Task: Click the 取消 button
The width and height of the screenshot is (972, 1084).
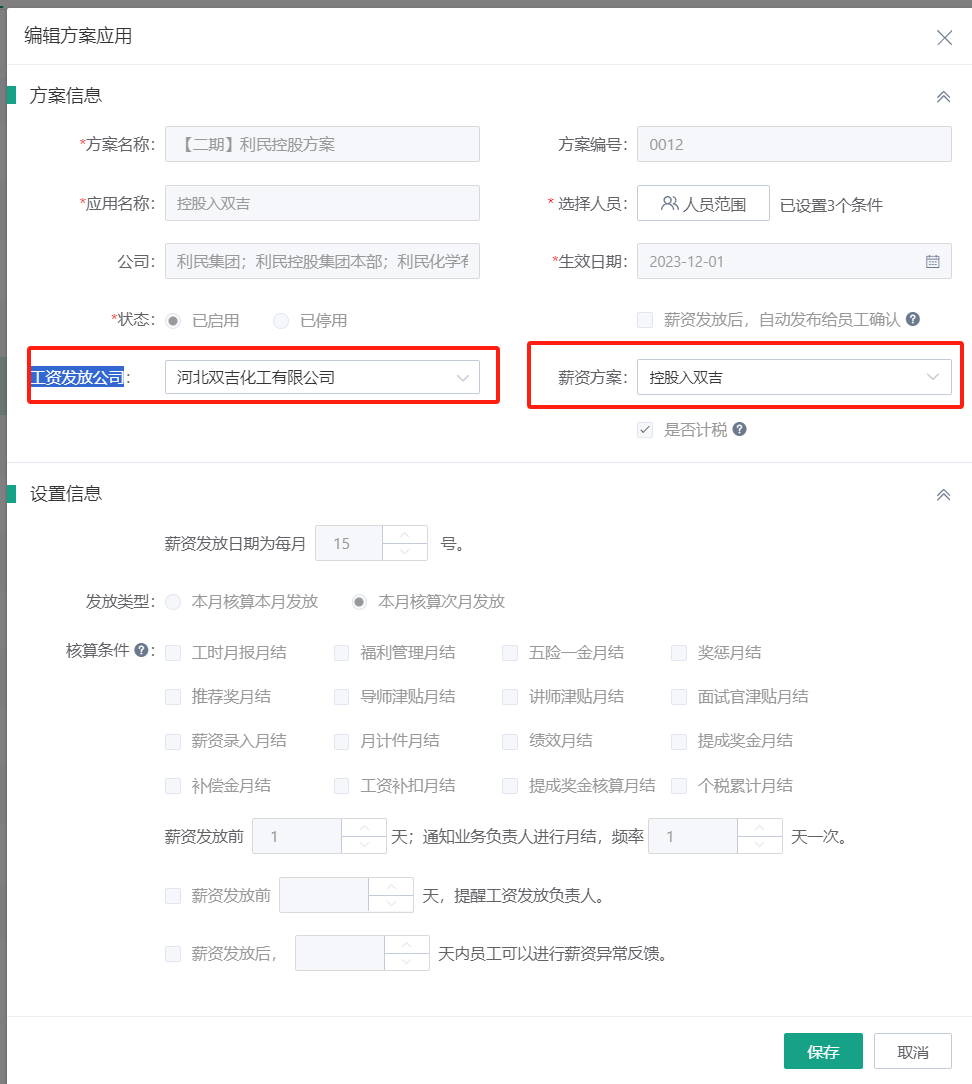Action: 911,1050
